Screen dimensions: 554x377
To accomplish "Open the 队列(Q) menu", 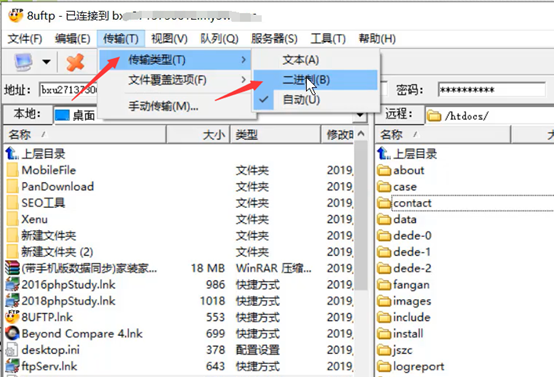I will (x=219, y=39).
